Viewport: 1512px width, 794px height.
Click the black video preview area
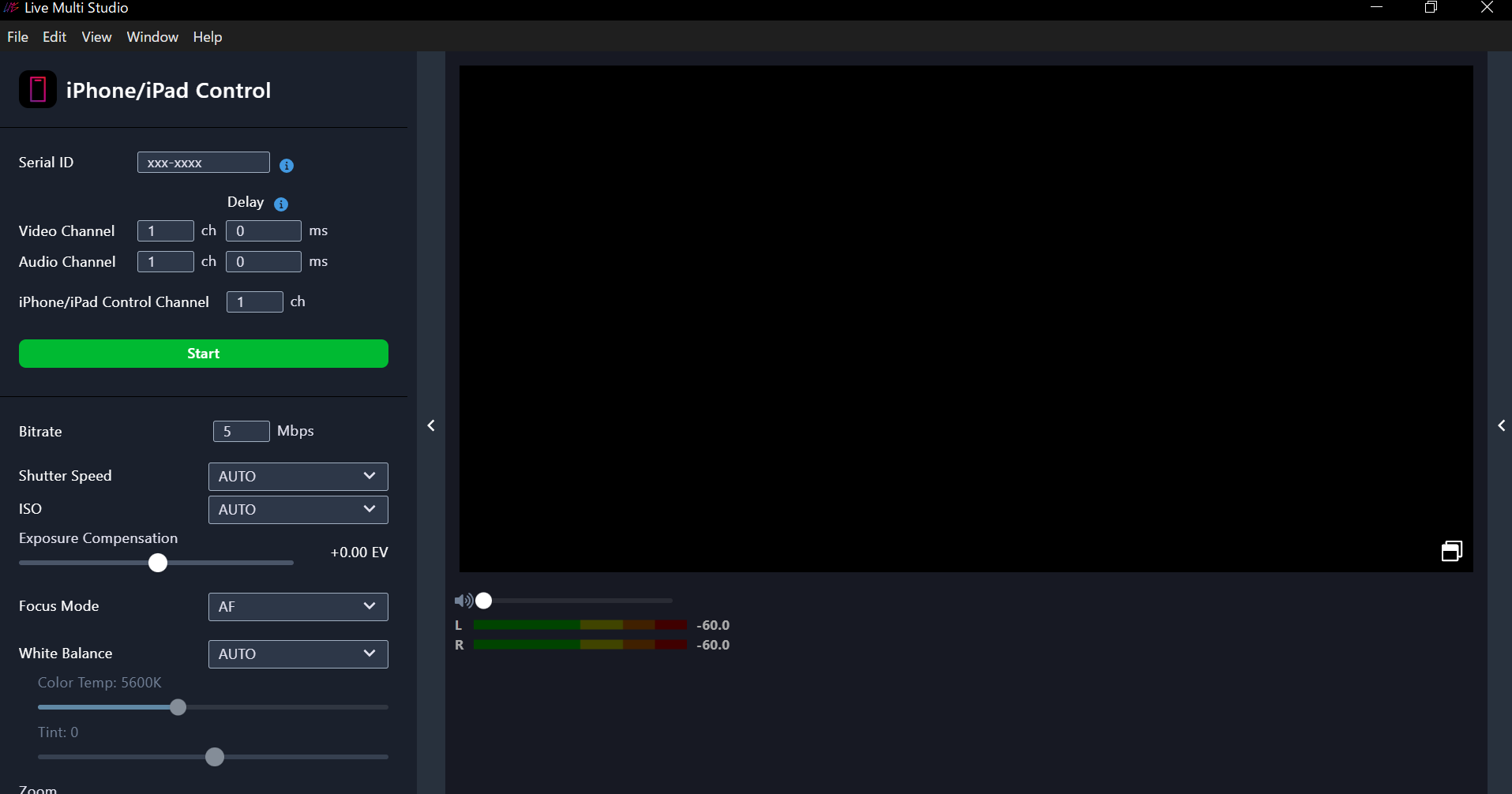point(966,319)
